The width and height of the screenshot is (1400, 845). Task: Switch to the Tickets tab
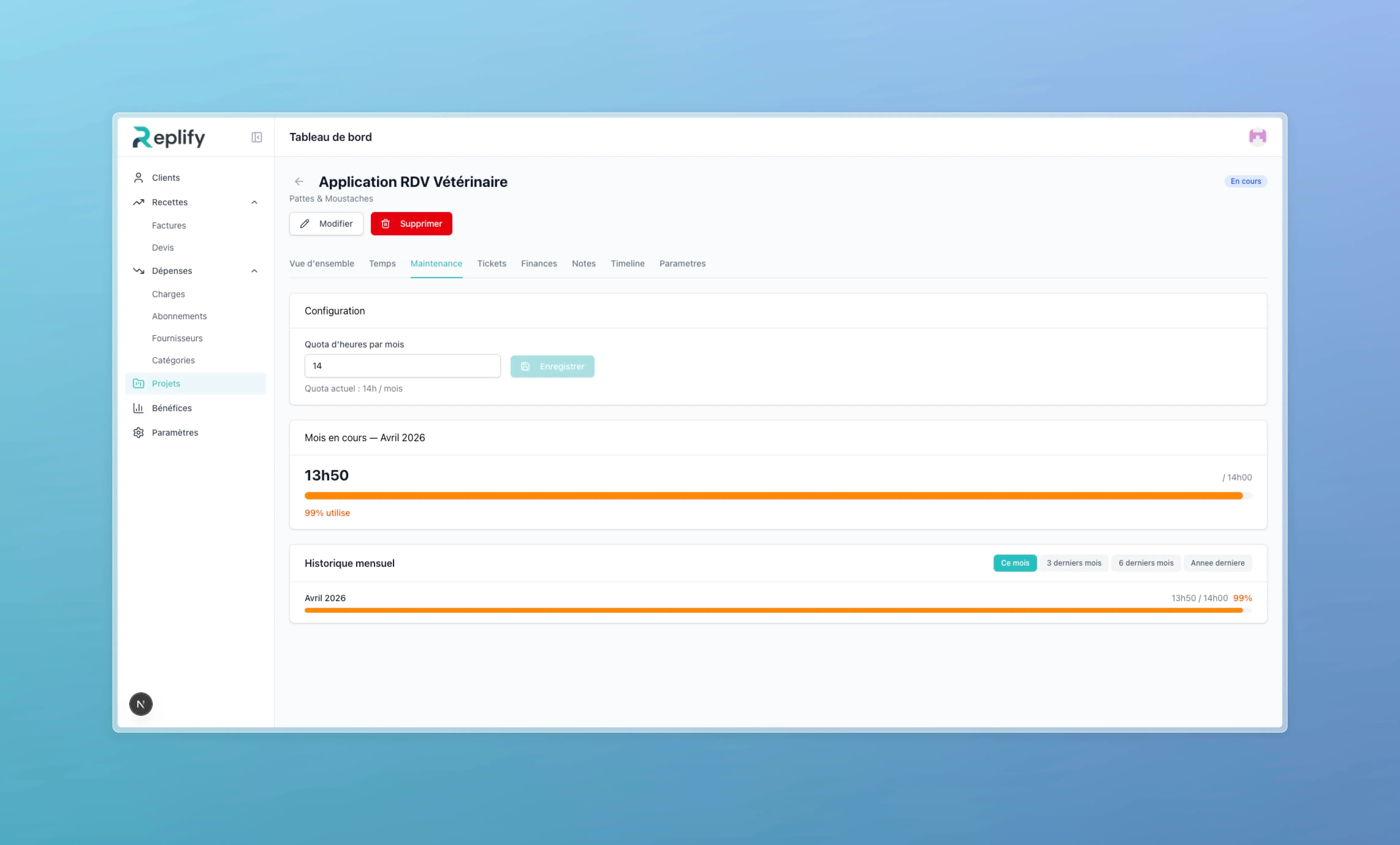[x=492, y=263]
